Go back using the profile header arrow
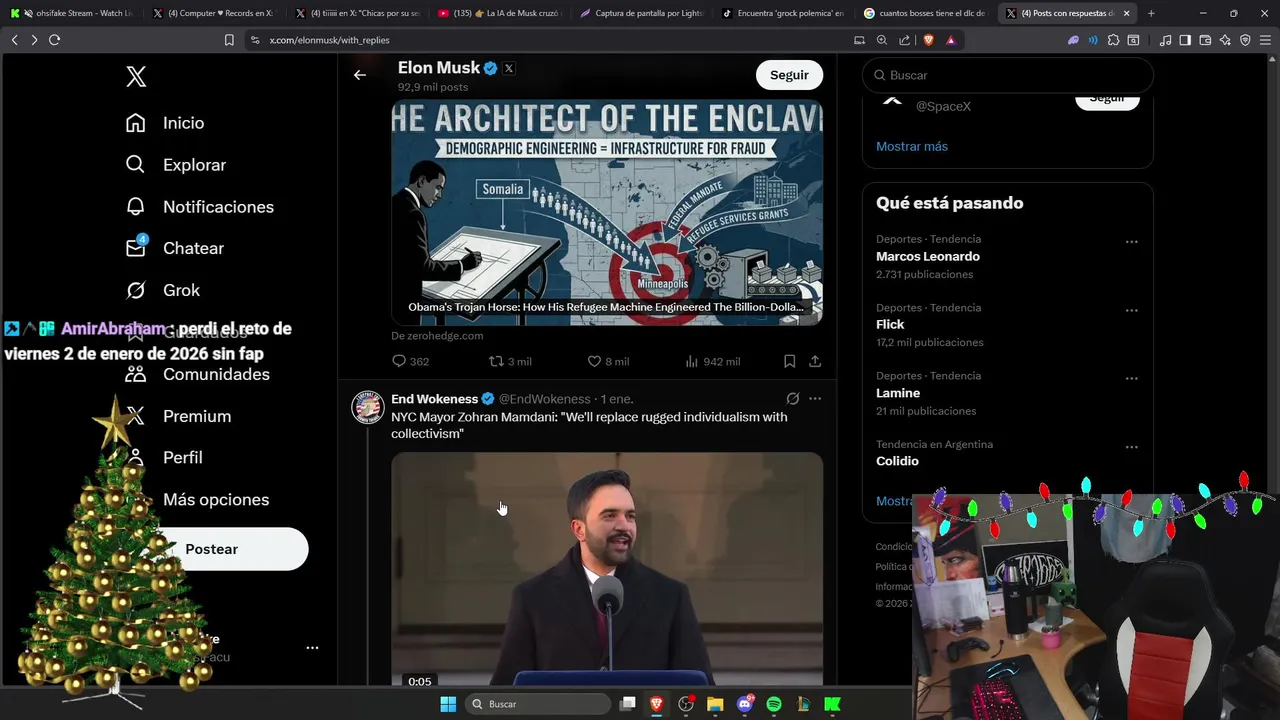 [360, 75]
